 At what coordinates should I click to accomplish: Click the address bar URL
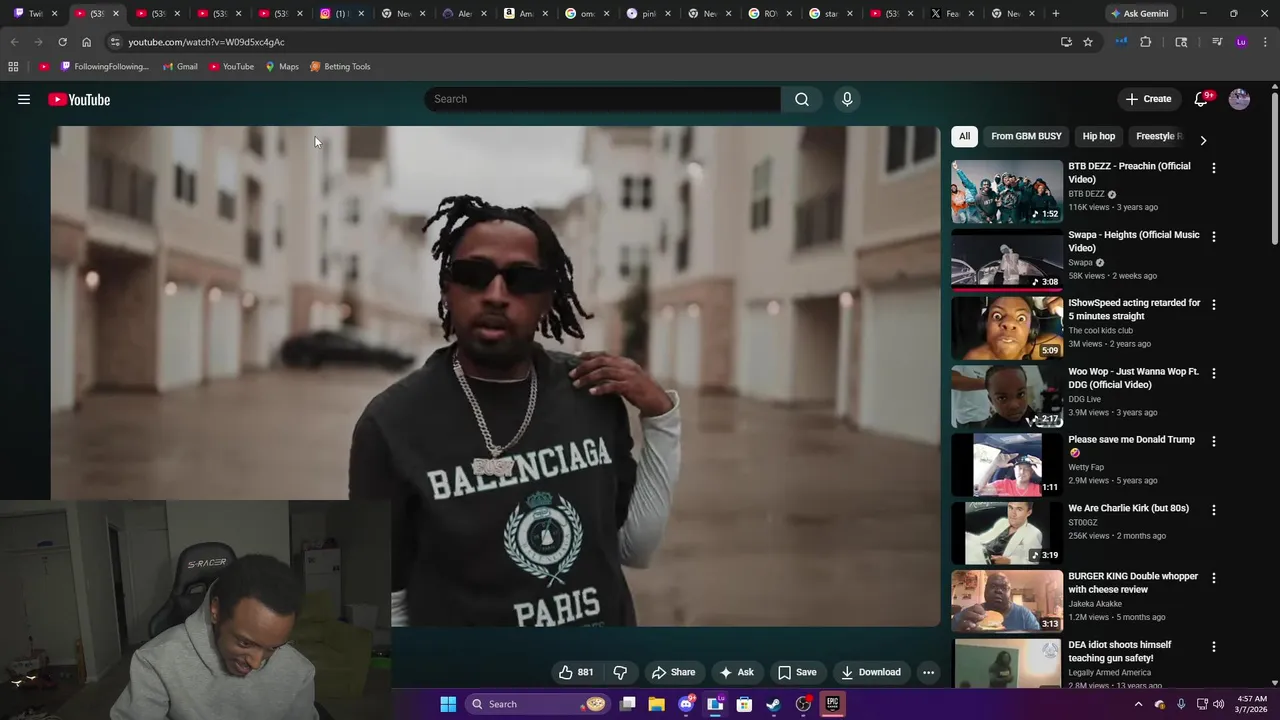coord(206,42)
